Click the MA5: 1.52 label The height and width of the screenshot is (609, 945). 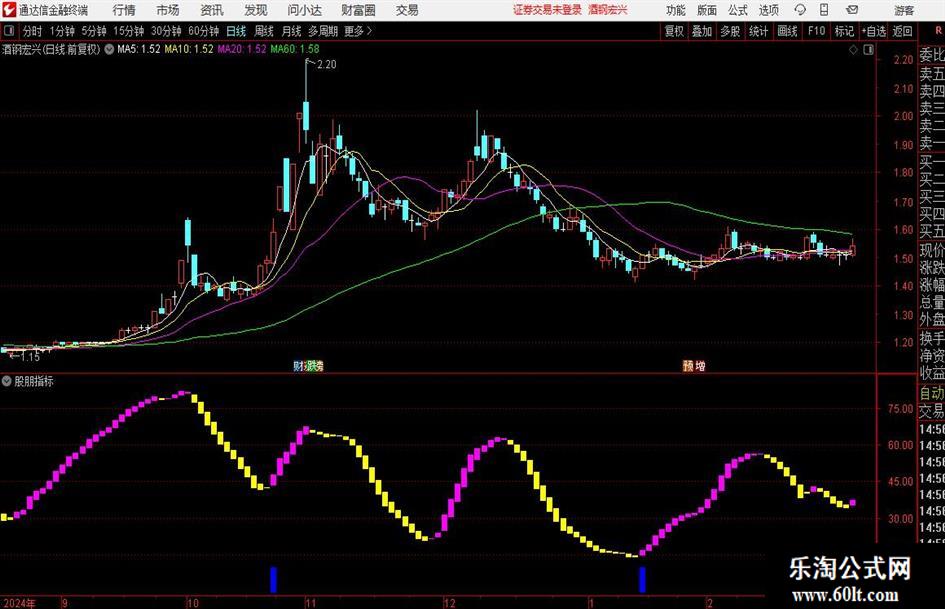coord(139,49)
